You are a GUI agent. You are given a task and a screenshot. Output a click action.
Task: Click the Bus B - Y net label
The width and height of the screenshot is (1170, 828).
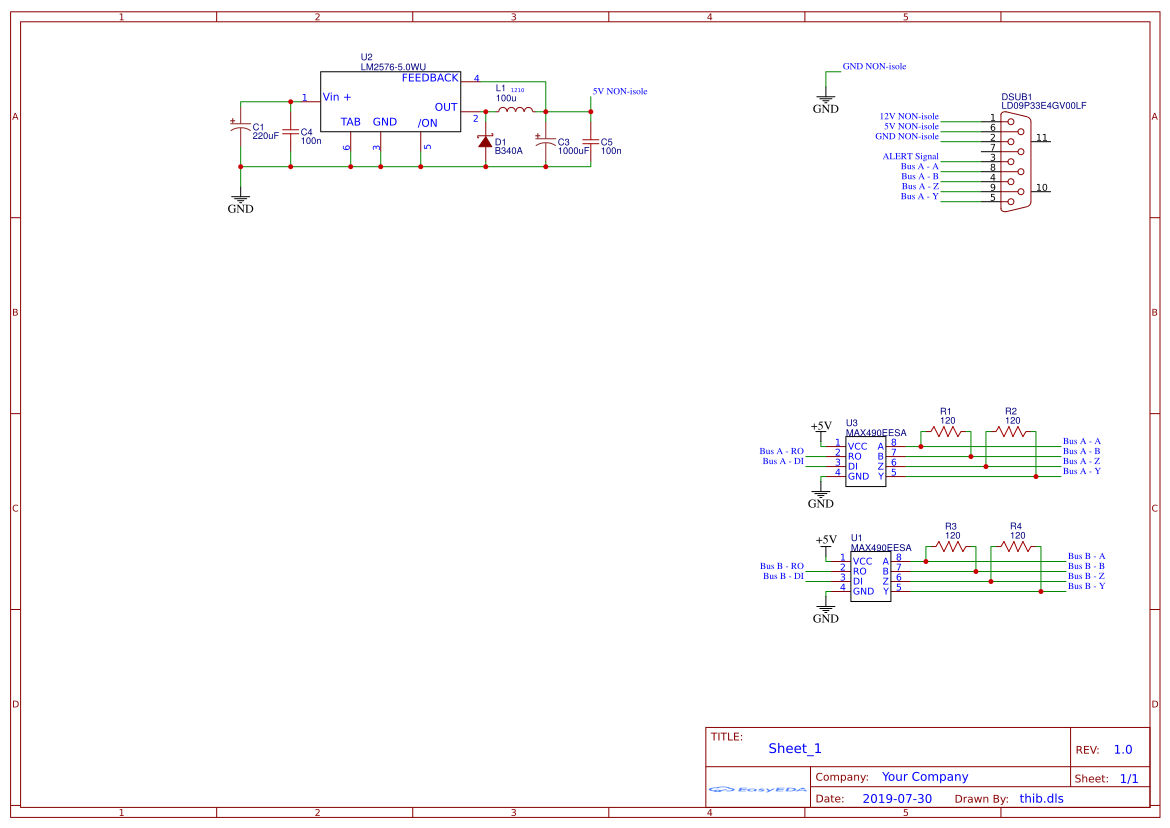tap(1086, 586)
